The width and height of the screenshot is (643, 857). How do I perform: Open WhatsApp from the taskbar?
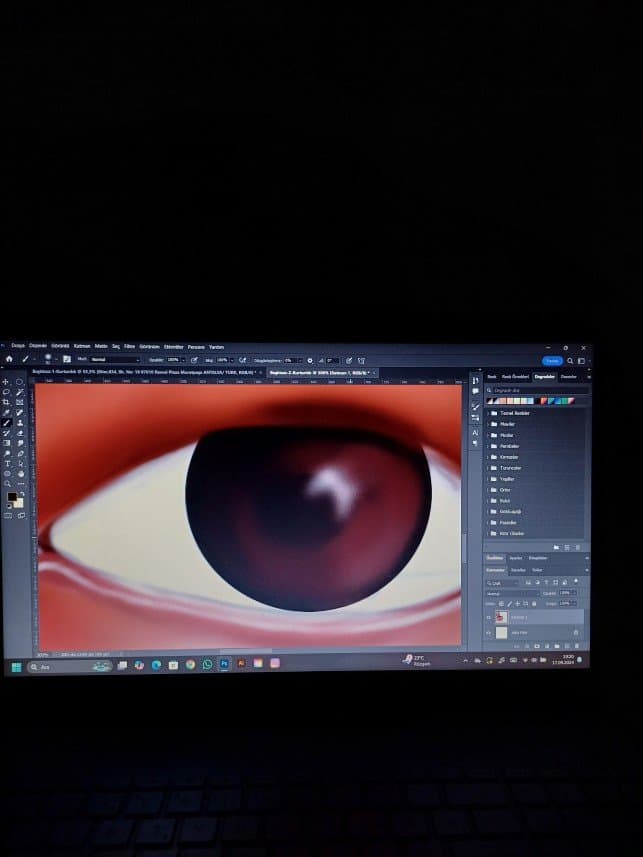tap(207, 664)
